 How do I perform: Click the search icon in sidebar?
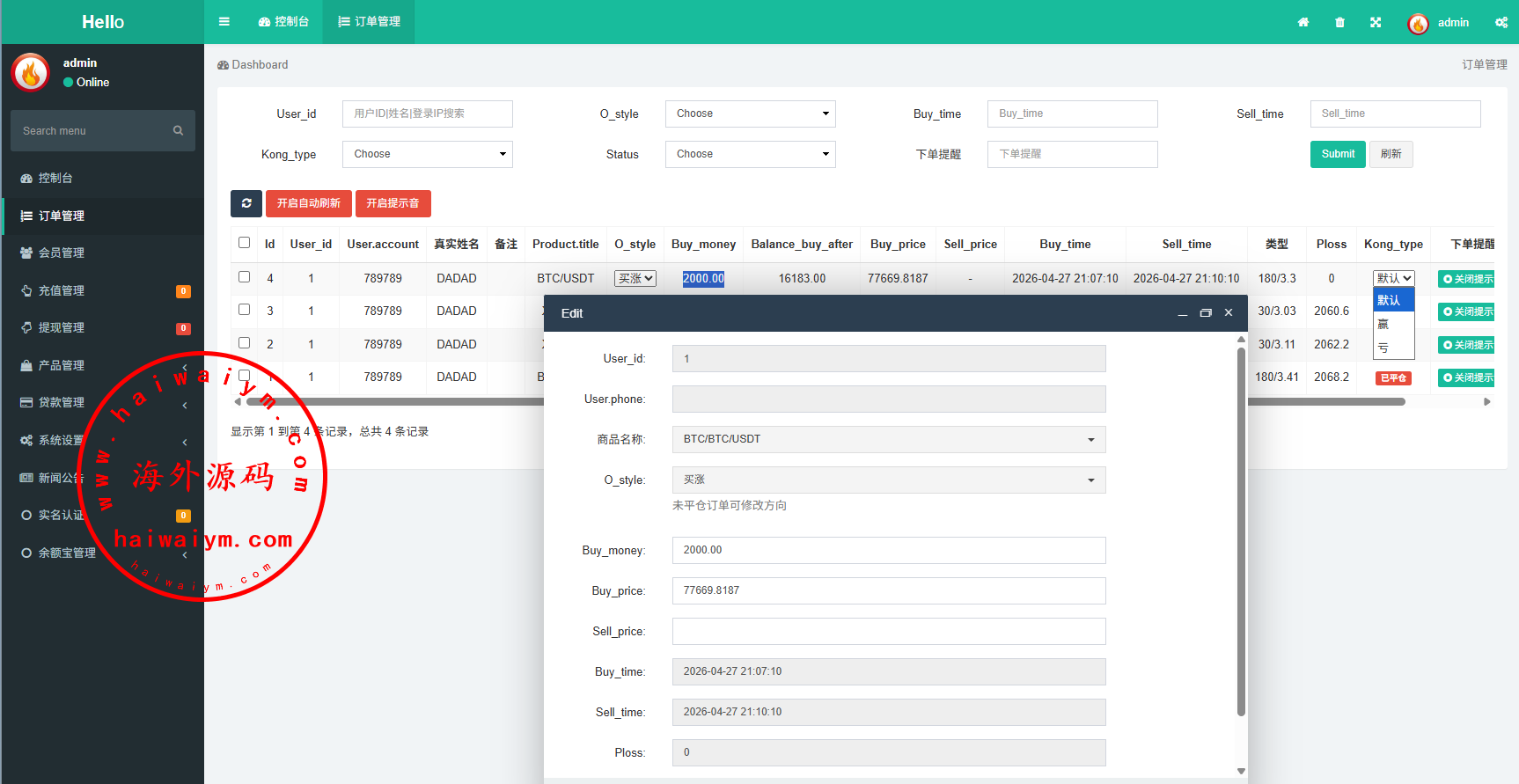click(x=178, y=130)
